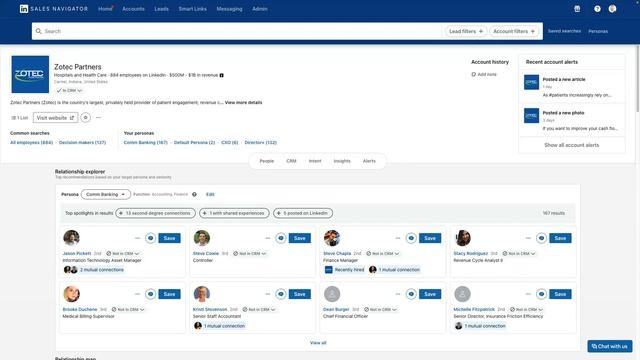The image size is (640, 360).
Task: Open the Posted a new article alert logo
Action: (x=531, y=82)
